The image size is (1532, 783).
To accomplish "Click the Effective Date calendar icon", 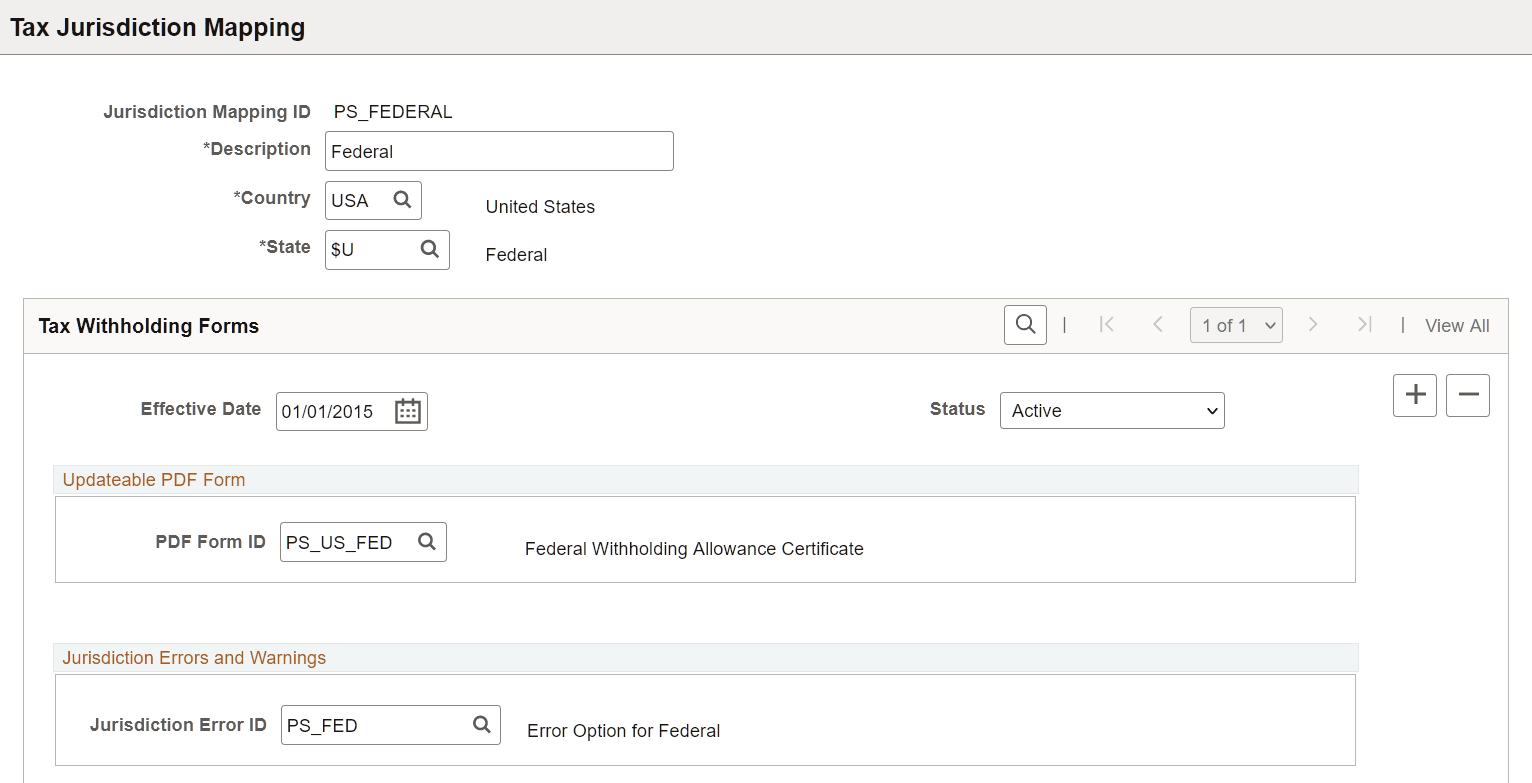I will (408, 411).
